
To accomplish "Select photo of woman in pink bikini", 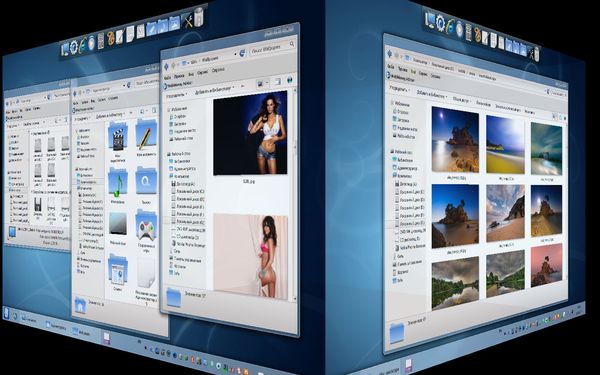I will click(x=251, y=256).
